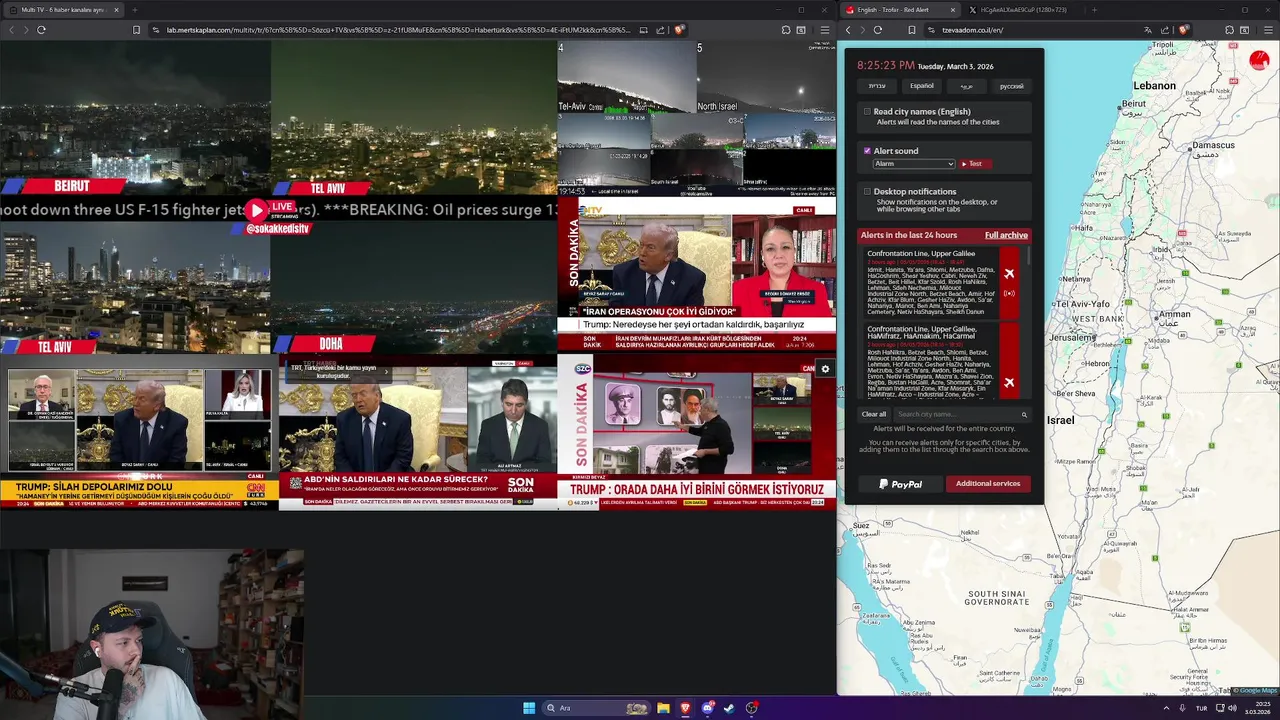Open Tzofar window browser menu
This screenshot has height=720, width=1280.
[1266, 30]
